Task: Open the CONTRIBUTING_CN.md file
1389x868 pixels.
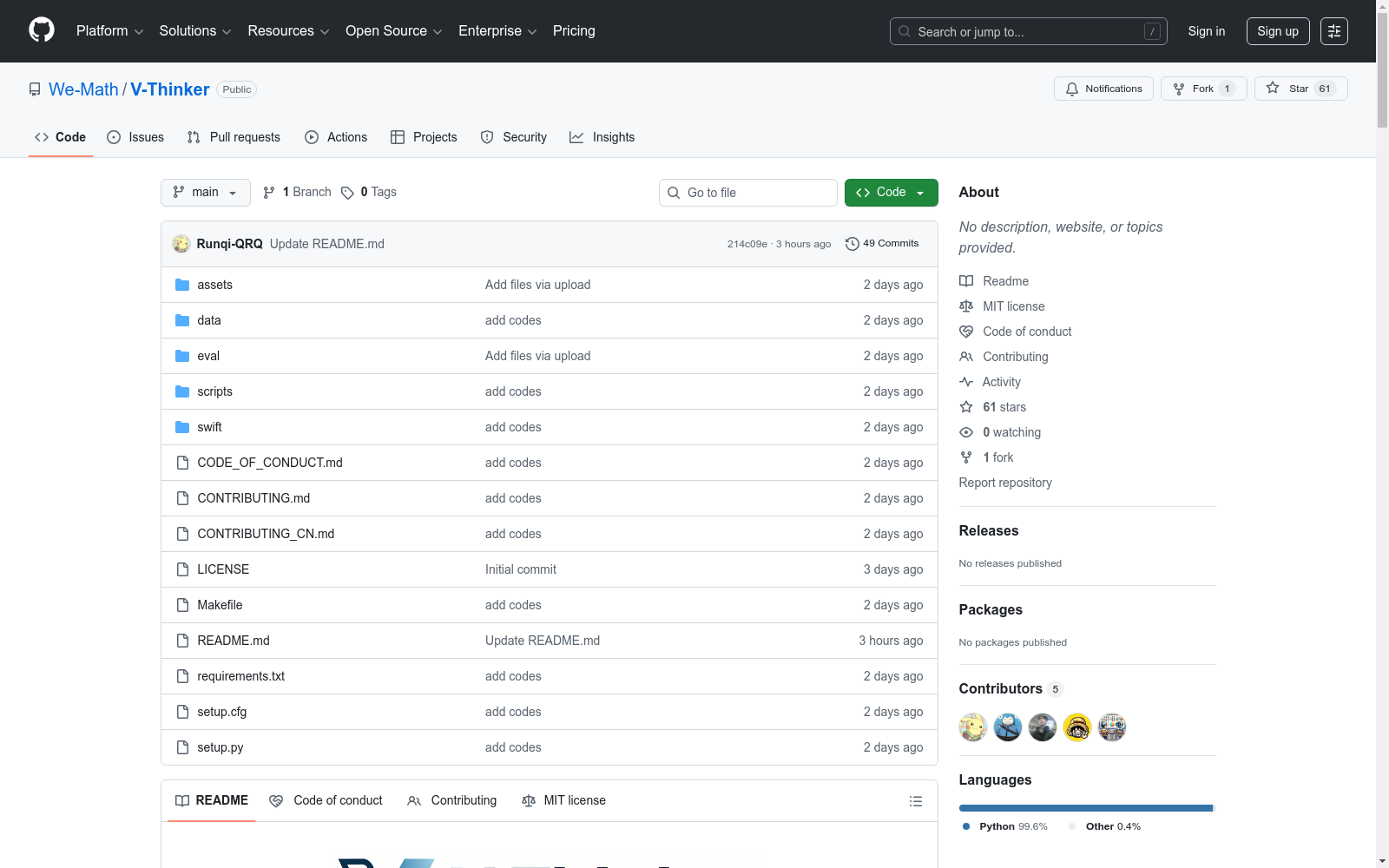Action: tap(266, 534)
